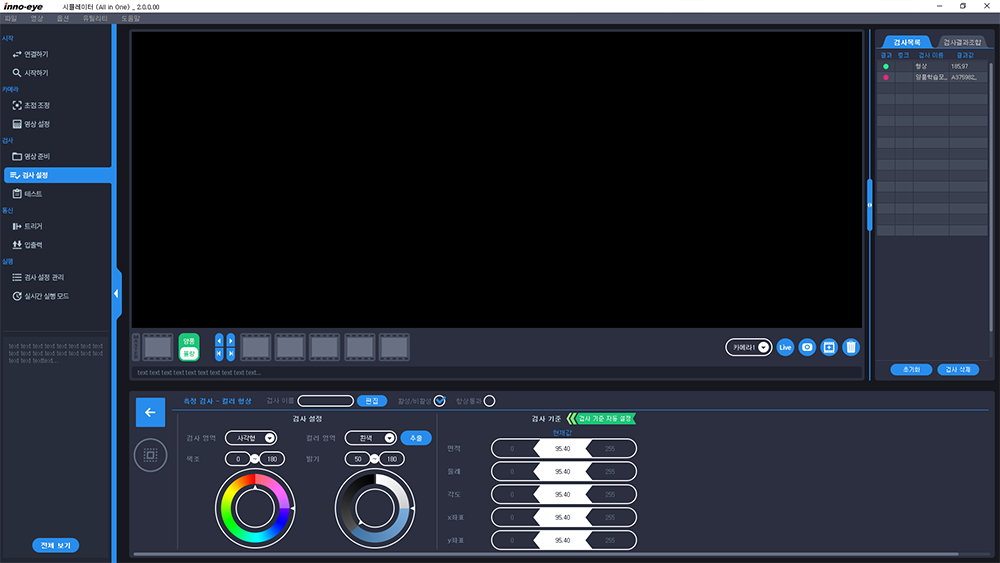Click the bottom panel horizontal scrollbar

click(546, 555)
